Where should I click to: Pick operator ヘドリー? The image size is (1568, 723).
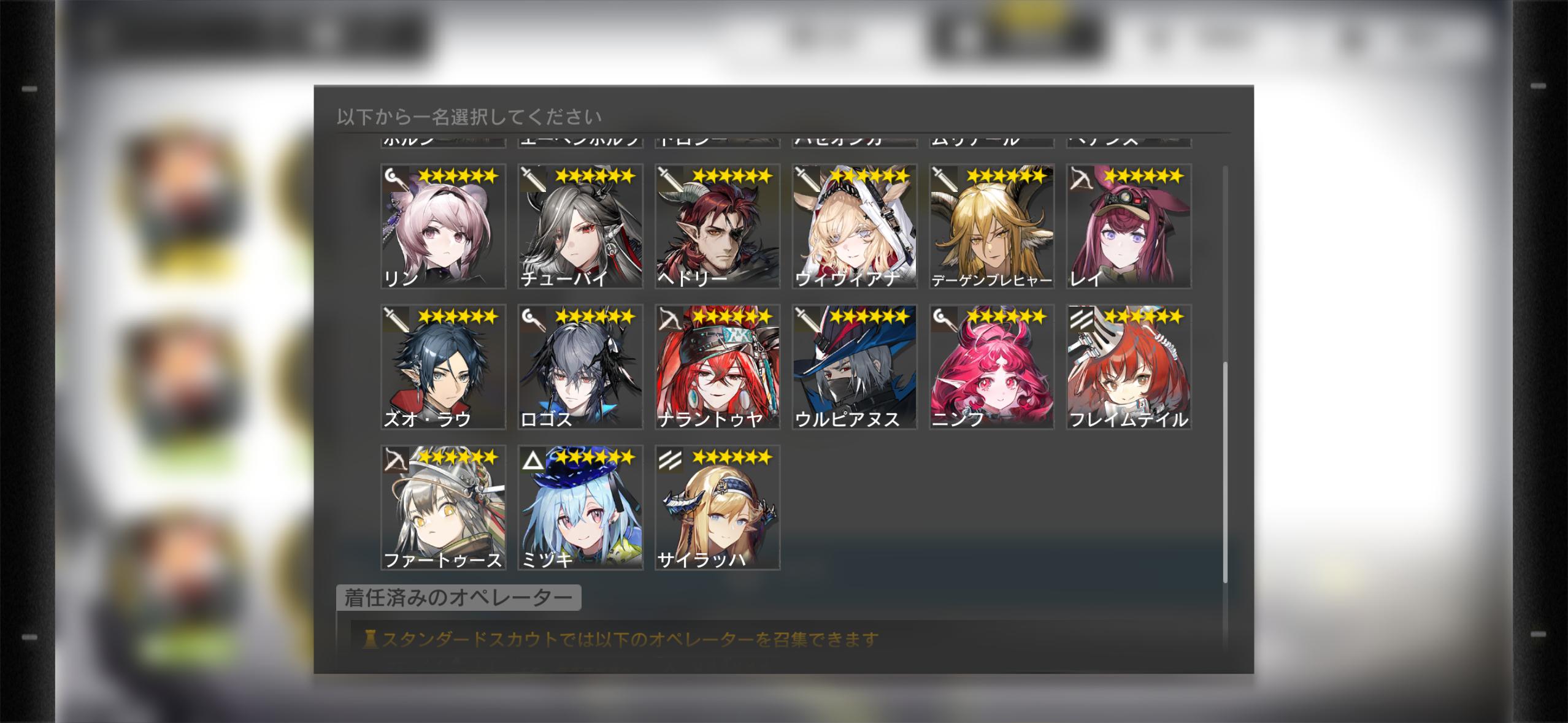pos(717,226)
